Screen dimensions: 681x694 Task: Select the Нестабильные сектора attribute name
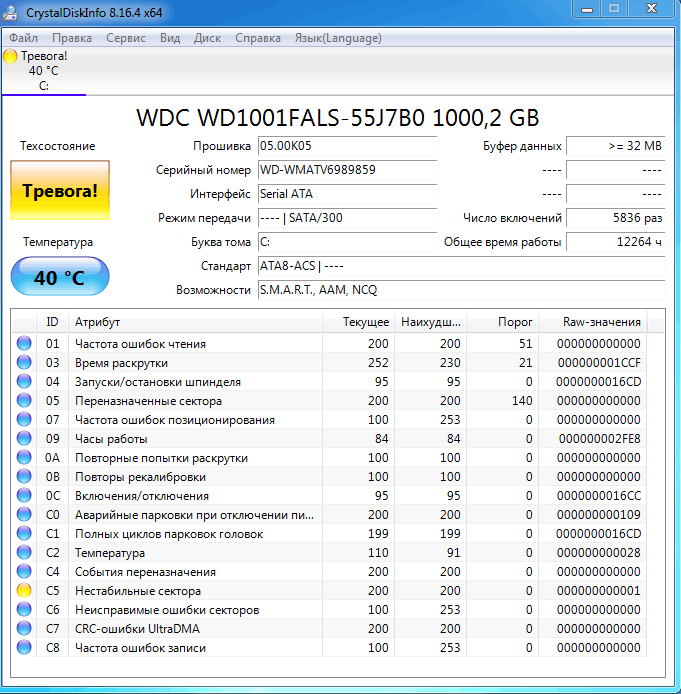pyautogui.click(x=138, y=591)
